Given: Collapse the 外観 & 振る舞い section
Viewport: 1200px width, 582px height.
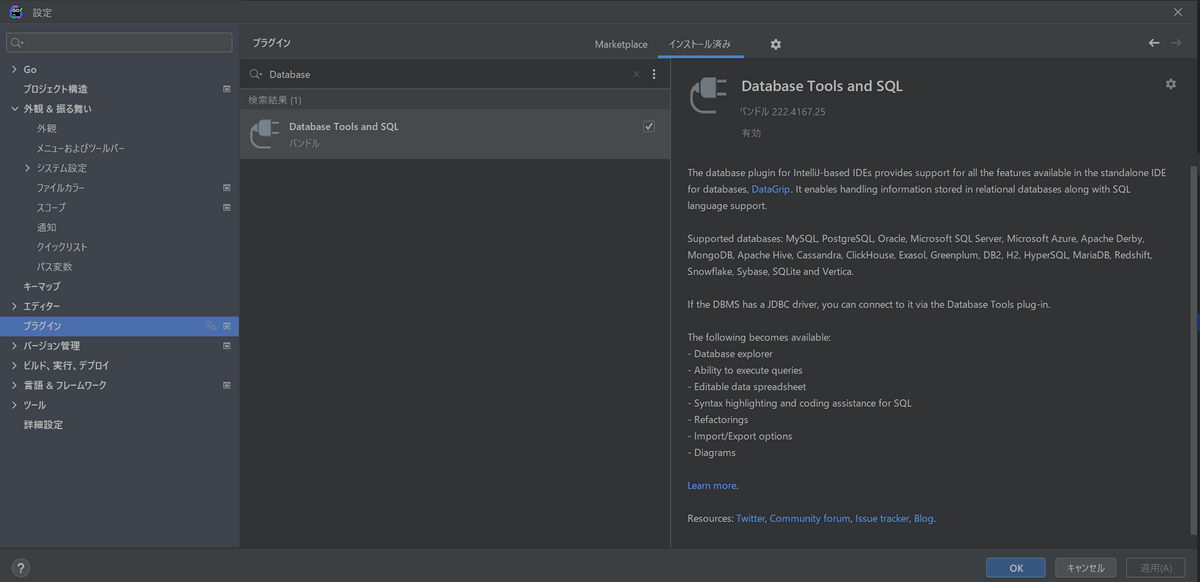Looking at the screenshot, I should coord(14,109).
